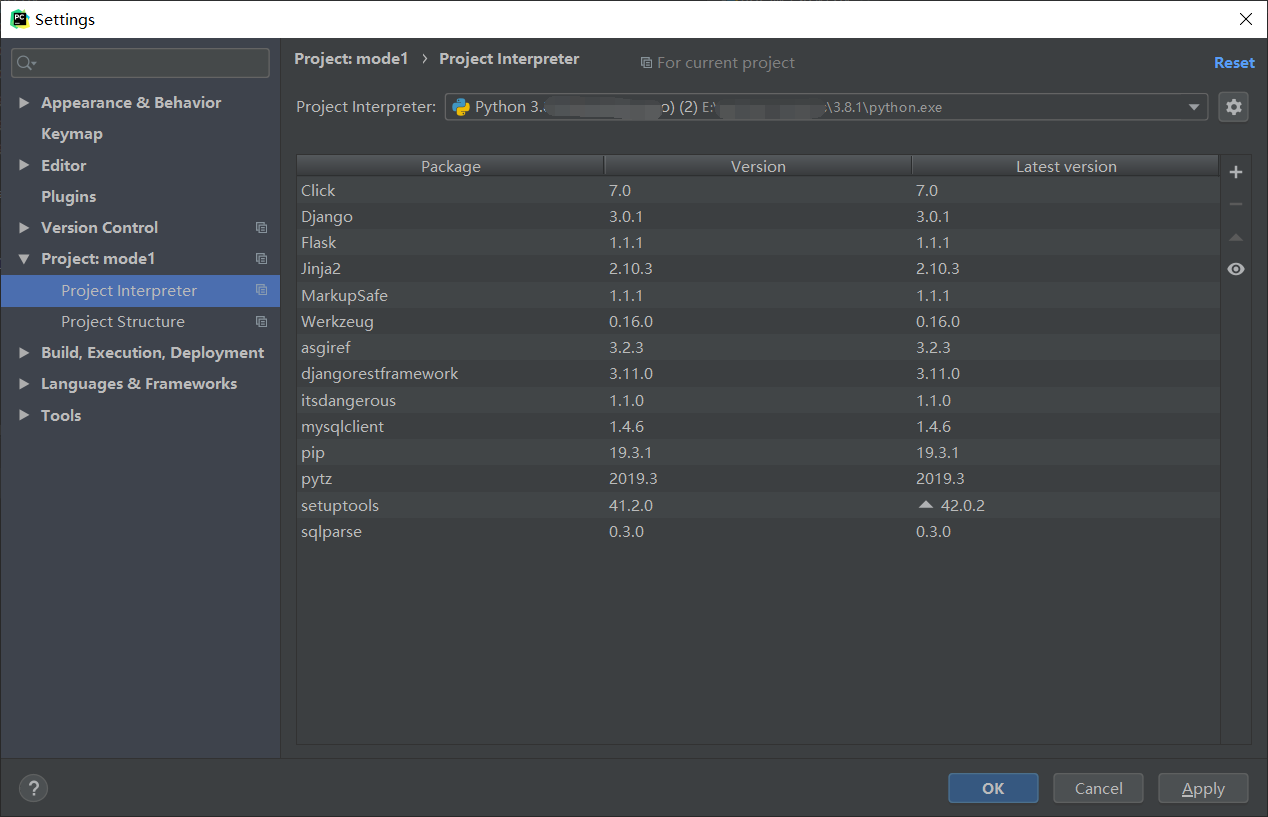Open Languages & Frameworks settings

point(139,384)
